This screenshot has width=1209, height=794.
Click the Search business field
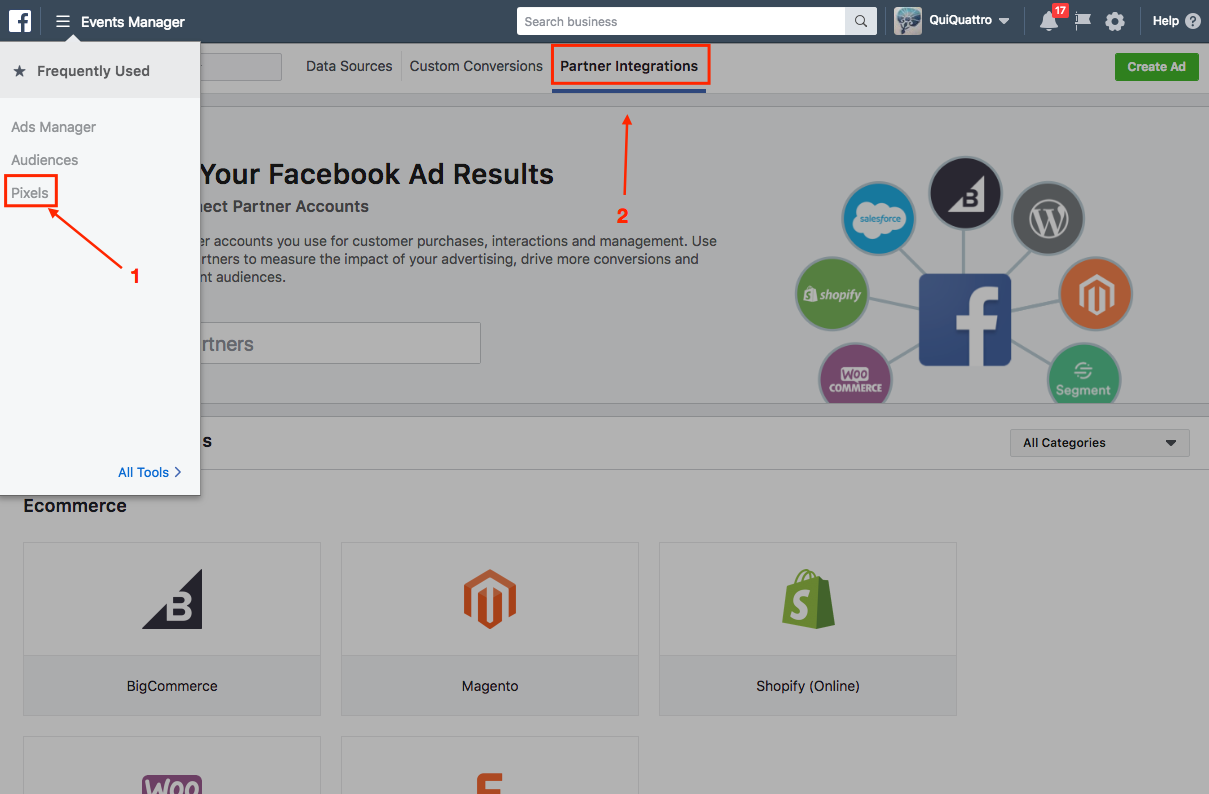pos(681,21)
